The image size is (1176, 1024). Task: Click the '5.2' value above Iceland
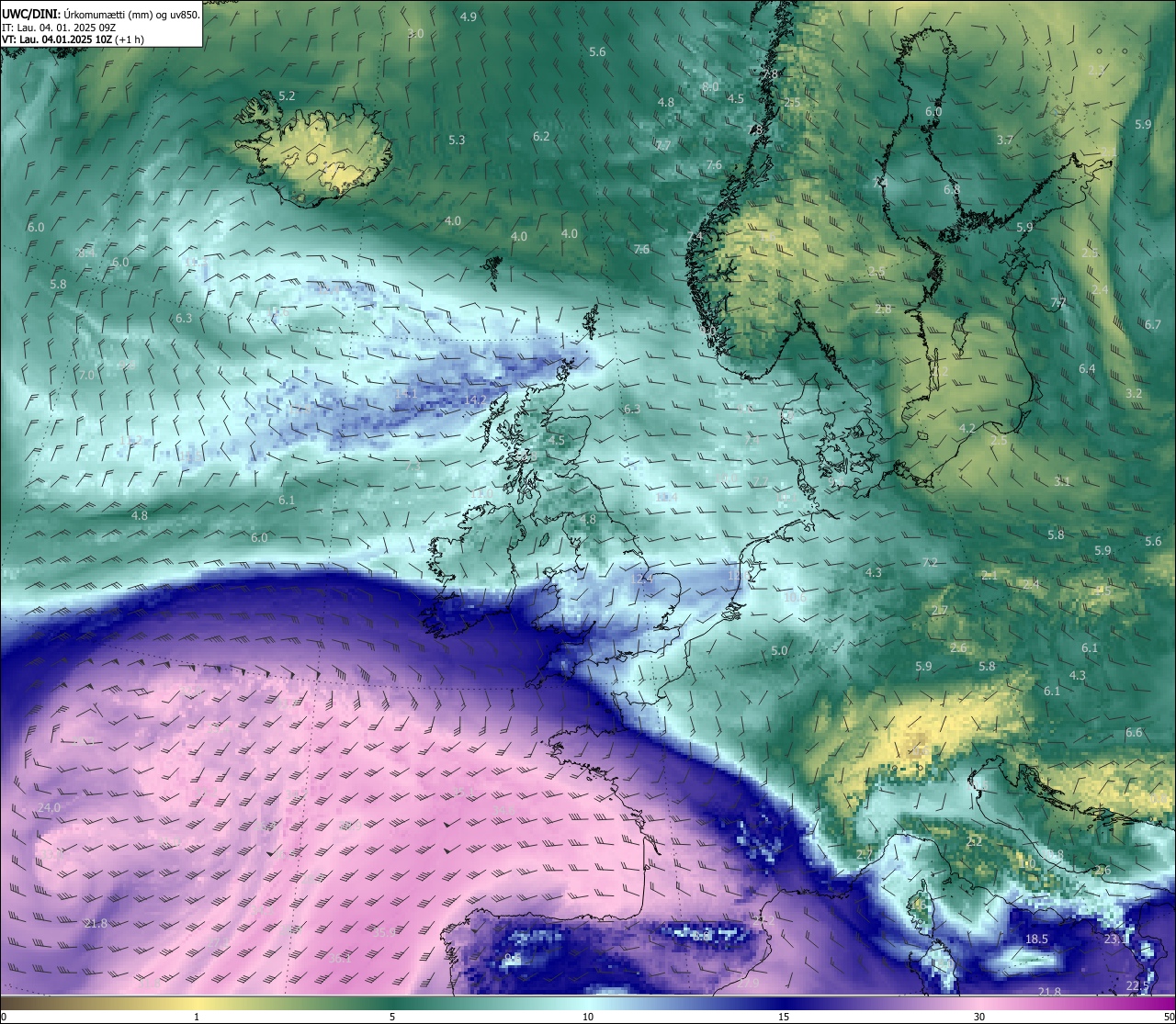[287, 96]
